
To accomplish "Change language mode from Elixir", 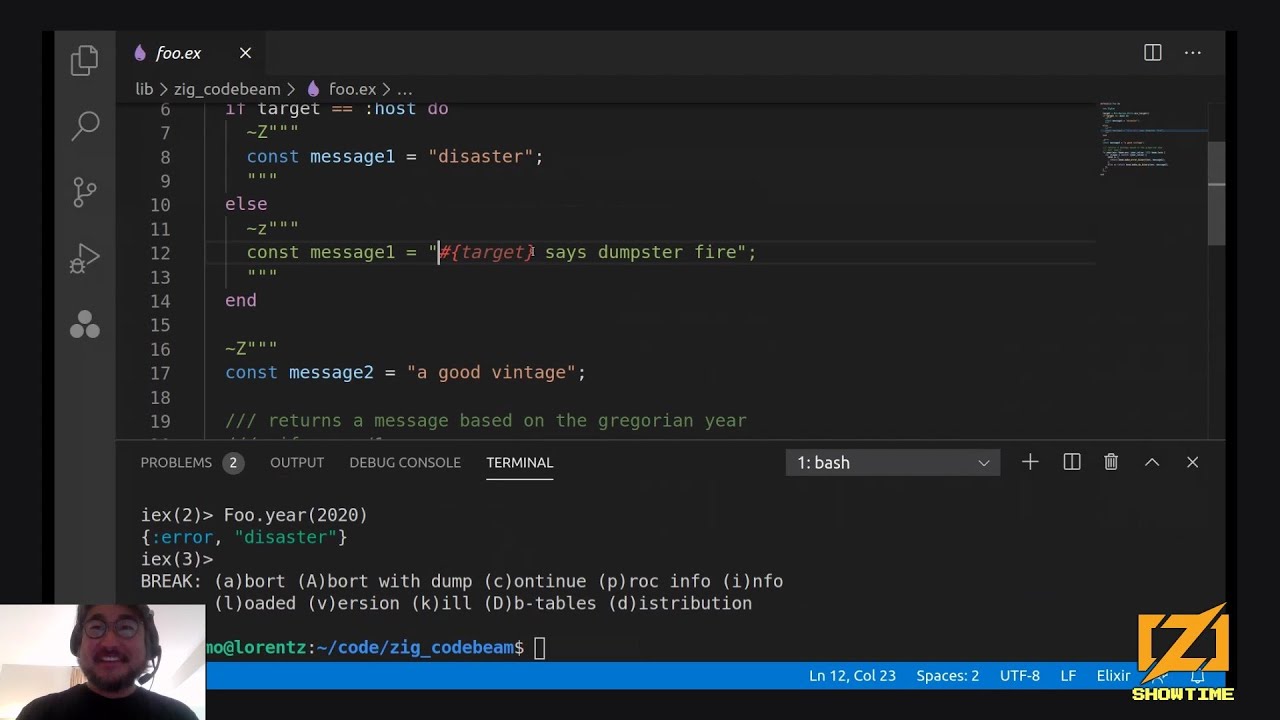I will point(1113,676).
